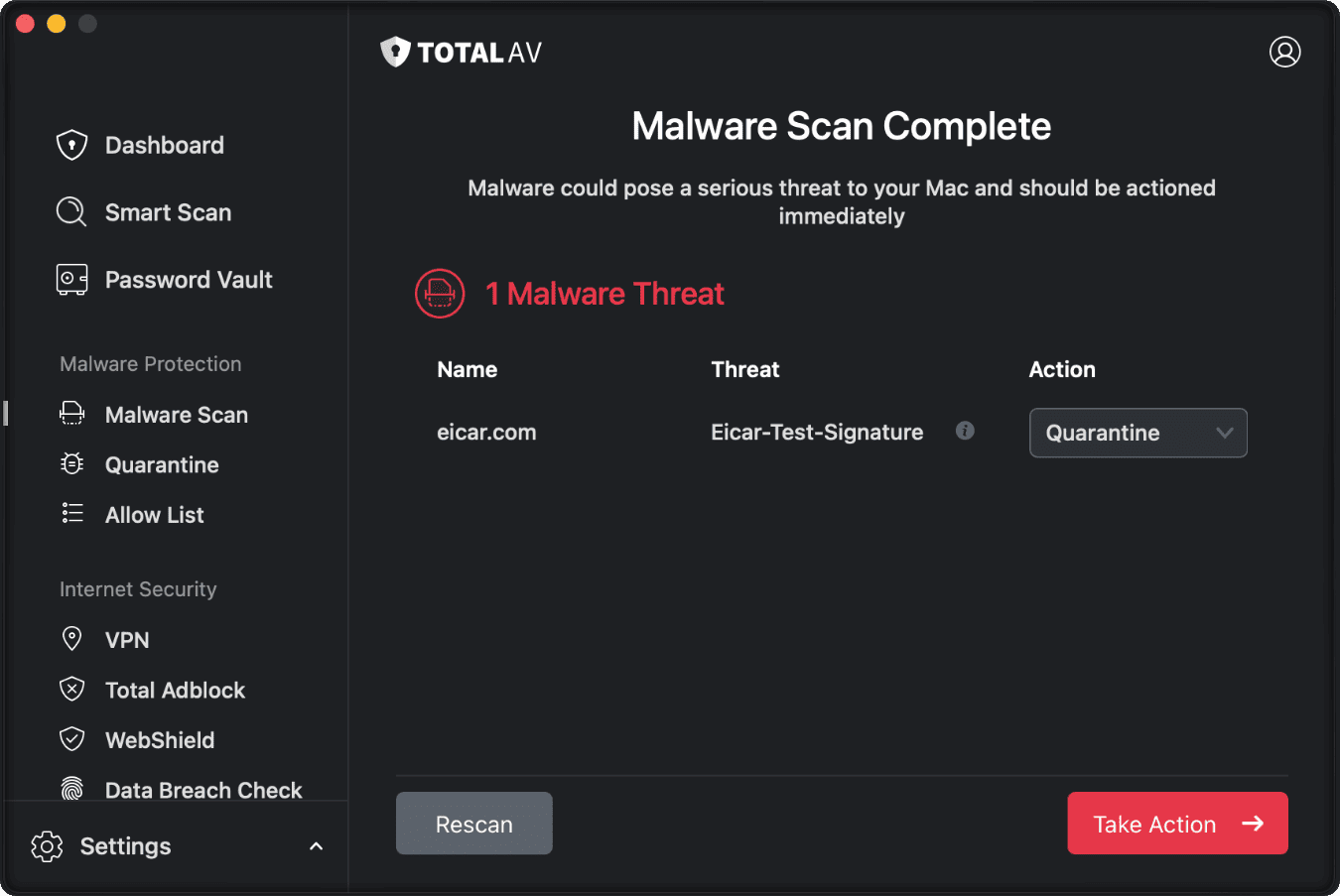This screenshot has width=1340, height=896.
Task: Select the Malware Scan printer icon
Action: point(71,414)
